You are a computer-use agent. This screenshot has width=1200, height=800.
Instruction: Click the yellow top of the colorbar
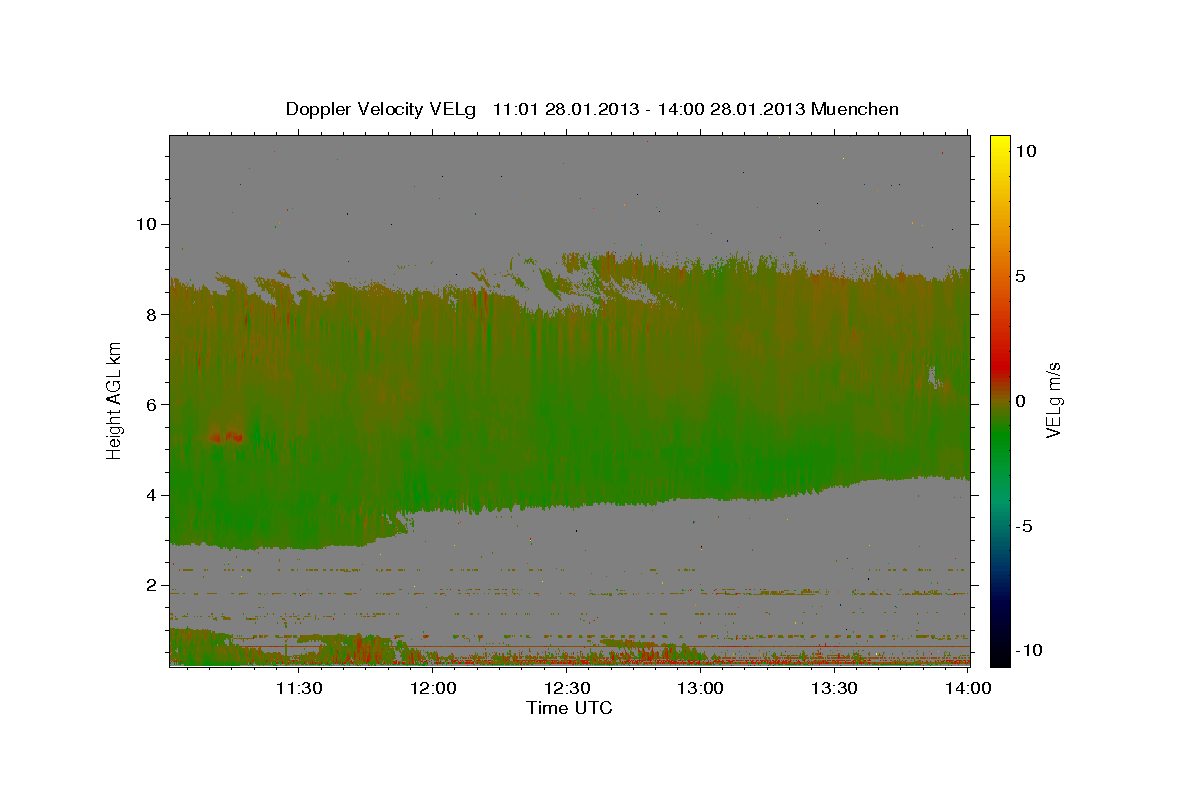(1000, 143)
